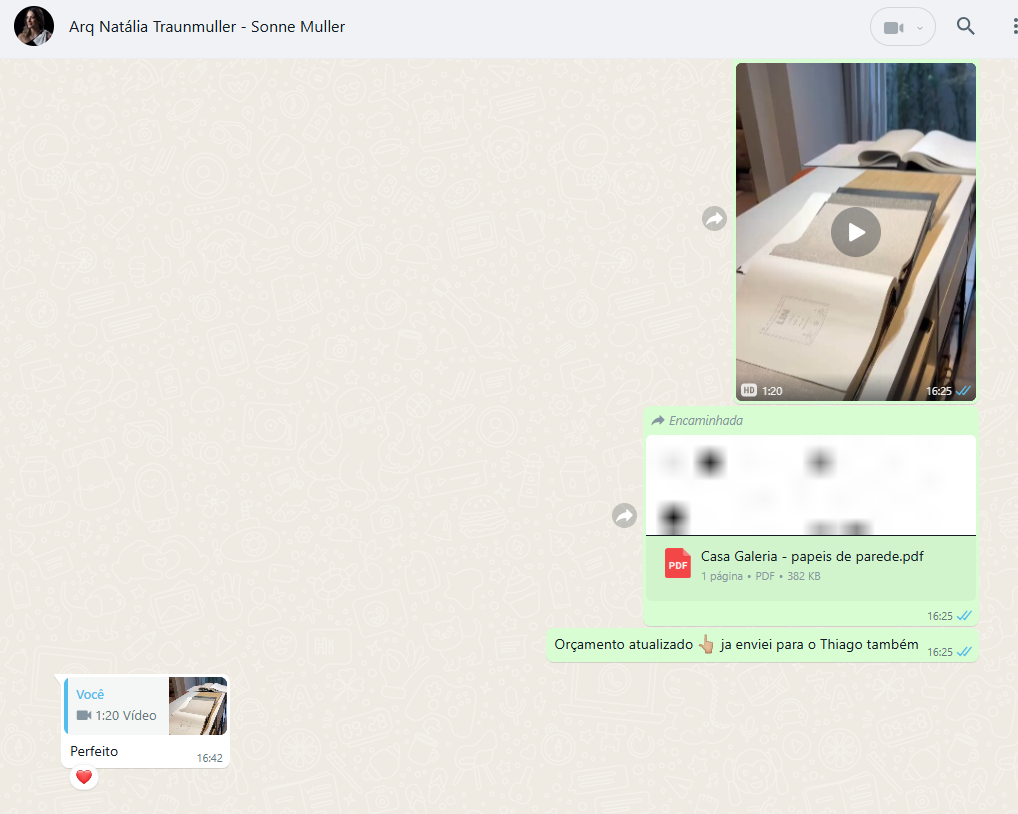This screenshot has height=814, width=1018.
Task: Click the 16:42 timestamp on Perfeito
Action: (x=210, y=758)
